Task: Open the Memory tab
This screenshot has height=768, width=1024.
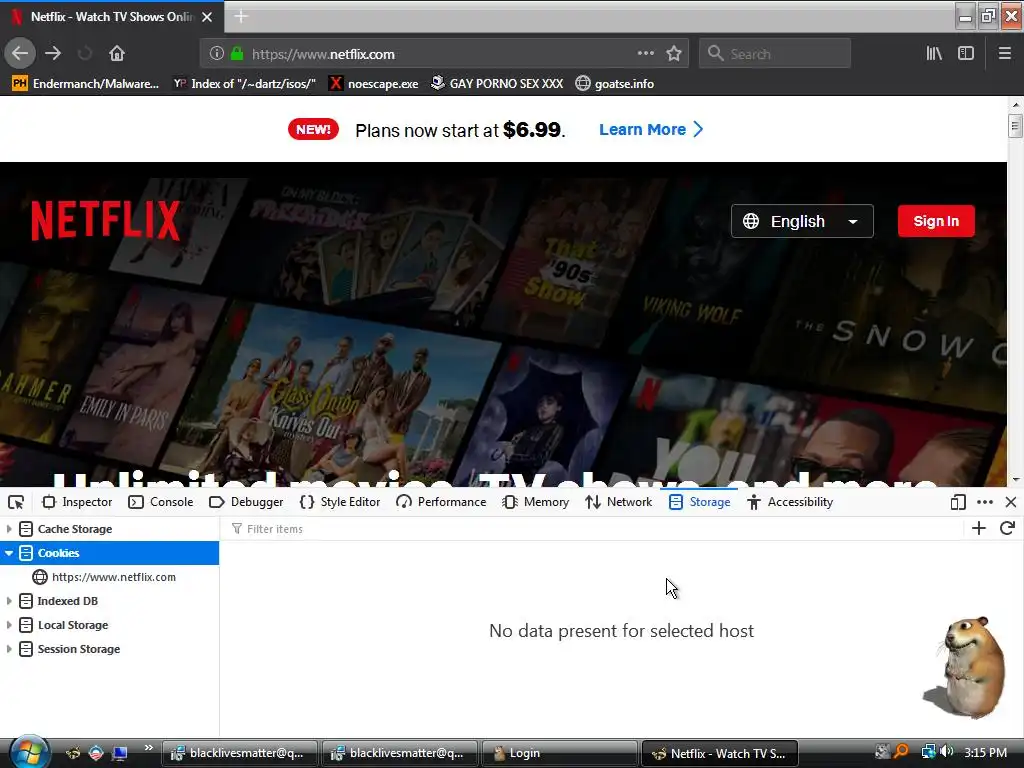Action: (x=536, y=502)
